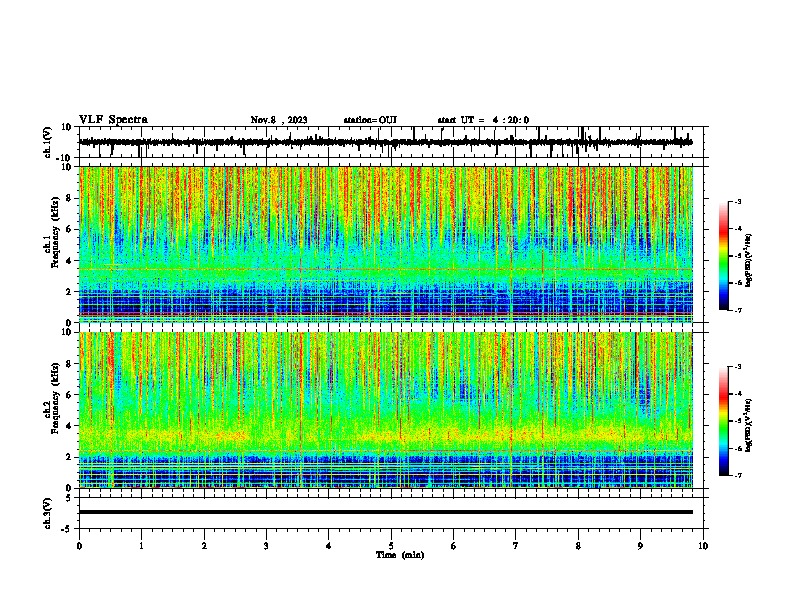The image size is (792, 612).
Task: Click the ch.2 spectrogram panel
Action: (386, 410)
